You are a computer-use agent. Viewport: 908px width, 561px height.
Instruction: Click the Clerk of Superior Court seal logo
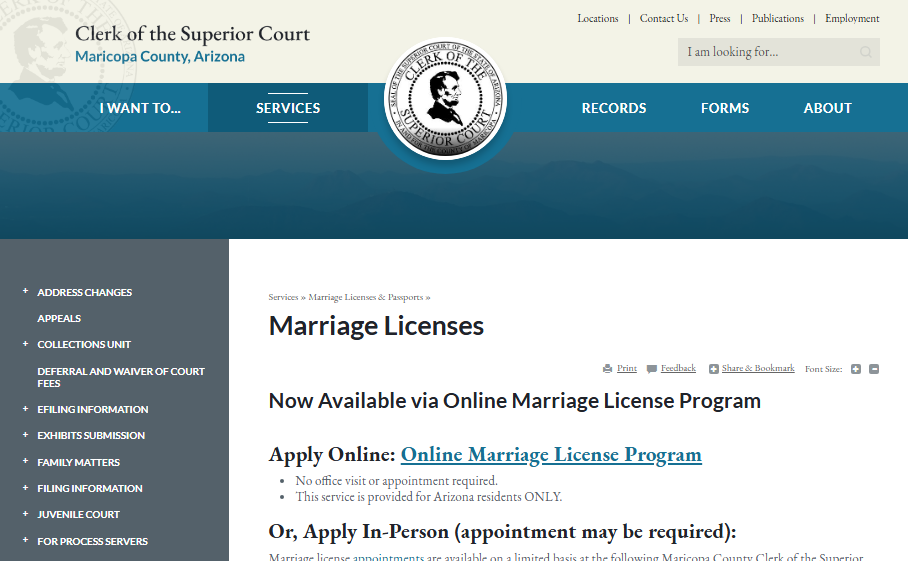(x=445, y=100)
